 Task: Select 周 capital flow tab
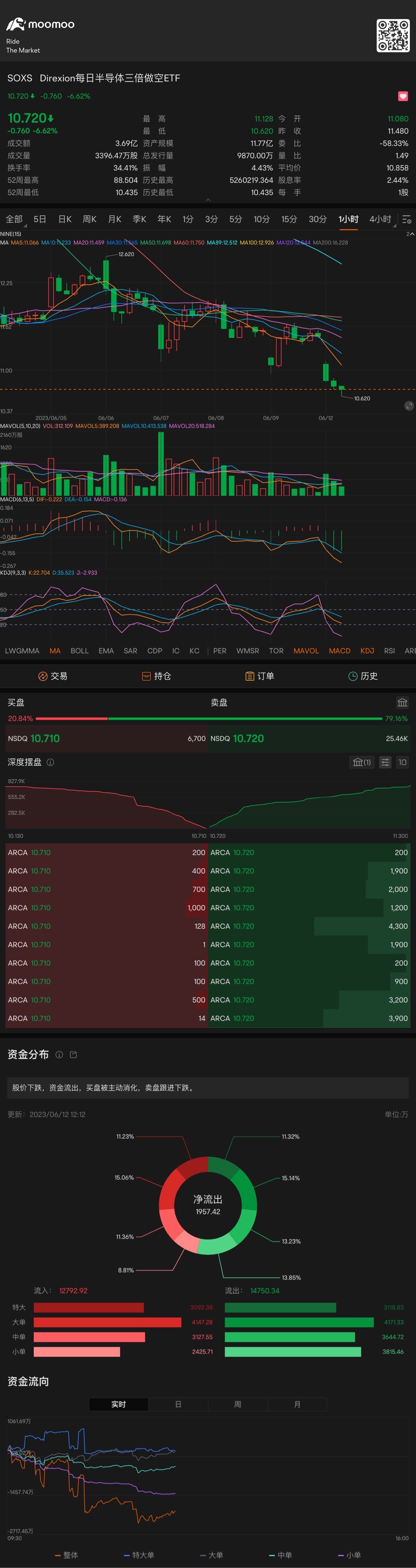(x=238, y=1404)
